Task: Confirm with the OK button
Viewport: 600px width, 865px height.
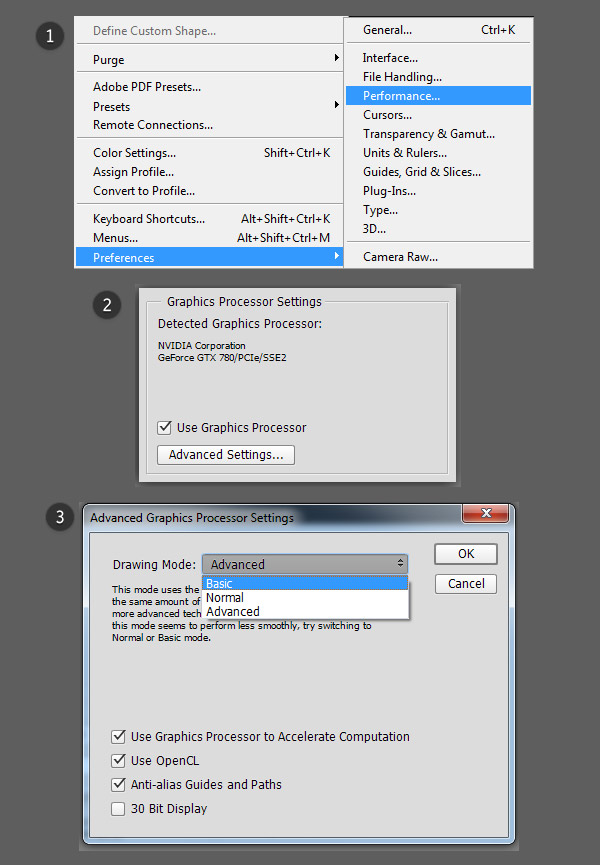Action: pos(466,554)
